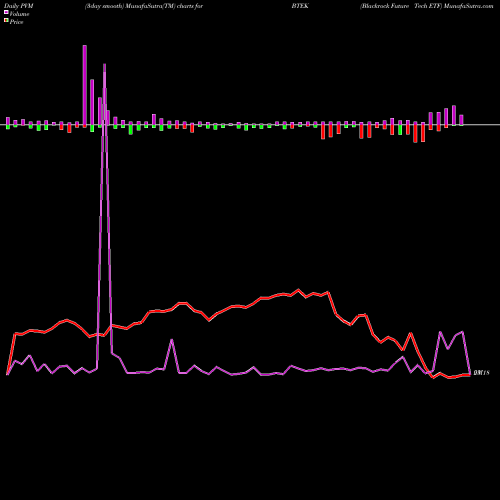This screenshot has height=500, width=500.
Task: Click the 3M18 end-of-line value label
Action: point(481,373)
